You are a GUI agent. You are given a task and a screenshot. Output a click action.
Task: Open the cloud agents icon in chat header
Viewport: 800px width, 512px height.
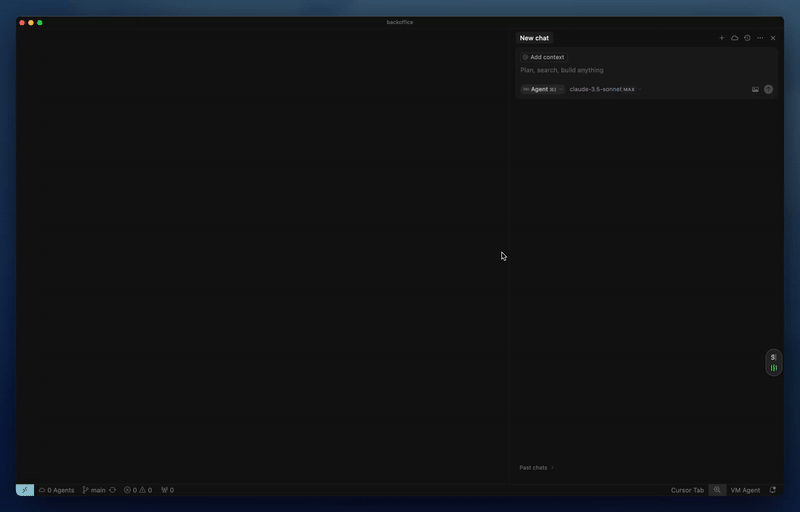pos(734,38)
